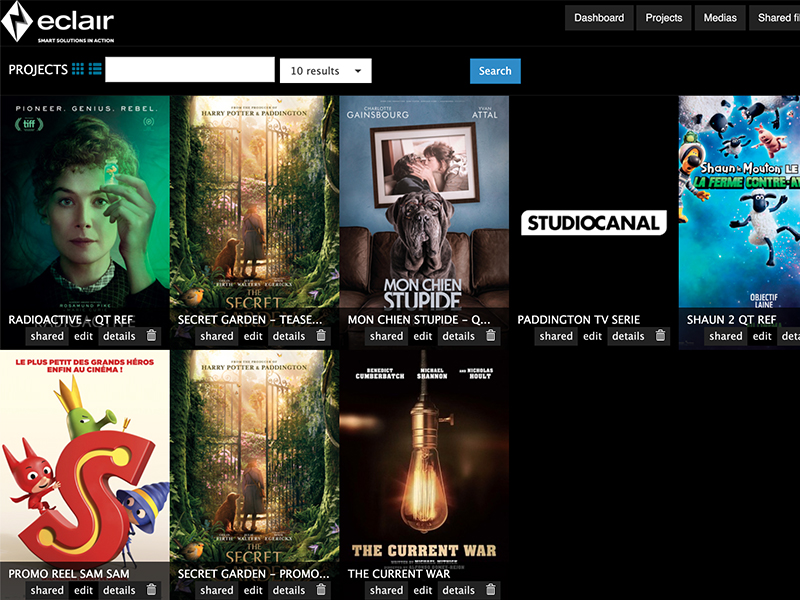Image resolution: width=800 pixels, height=600 pixels.
Task: Click the MON CHIEN STUPIDE – Q... title
Action: click(419, 320)
